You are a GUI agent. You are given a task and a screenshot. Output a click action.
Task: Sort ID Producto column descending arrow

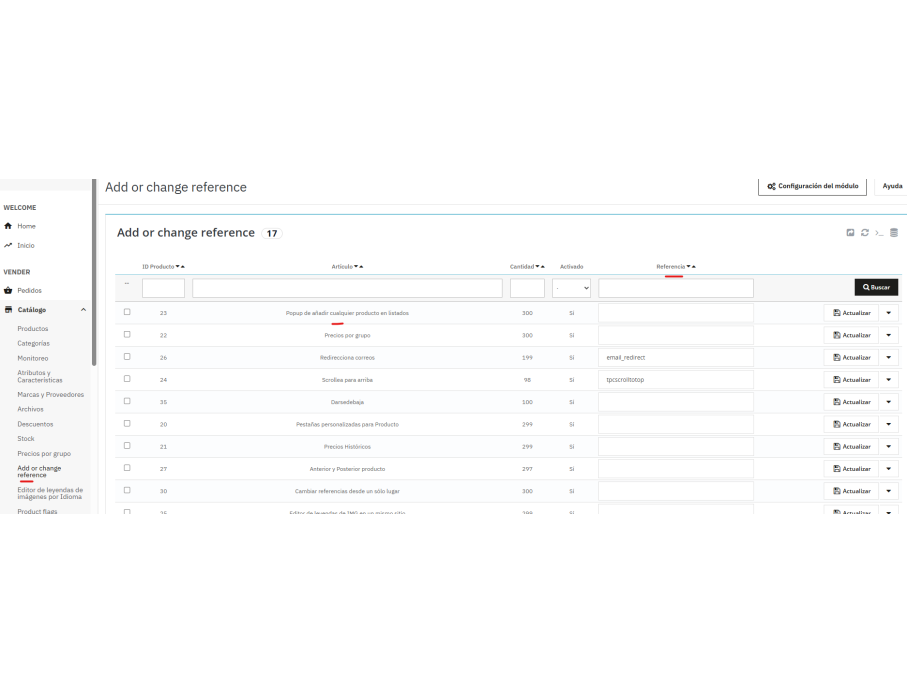[178, 267]
